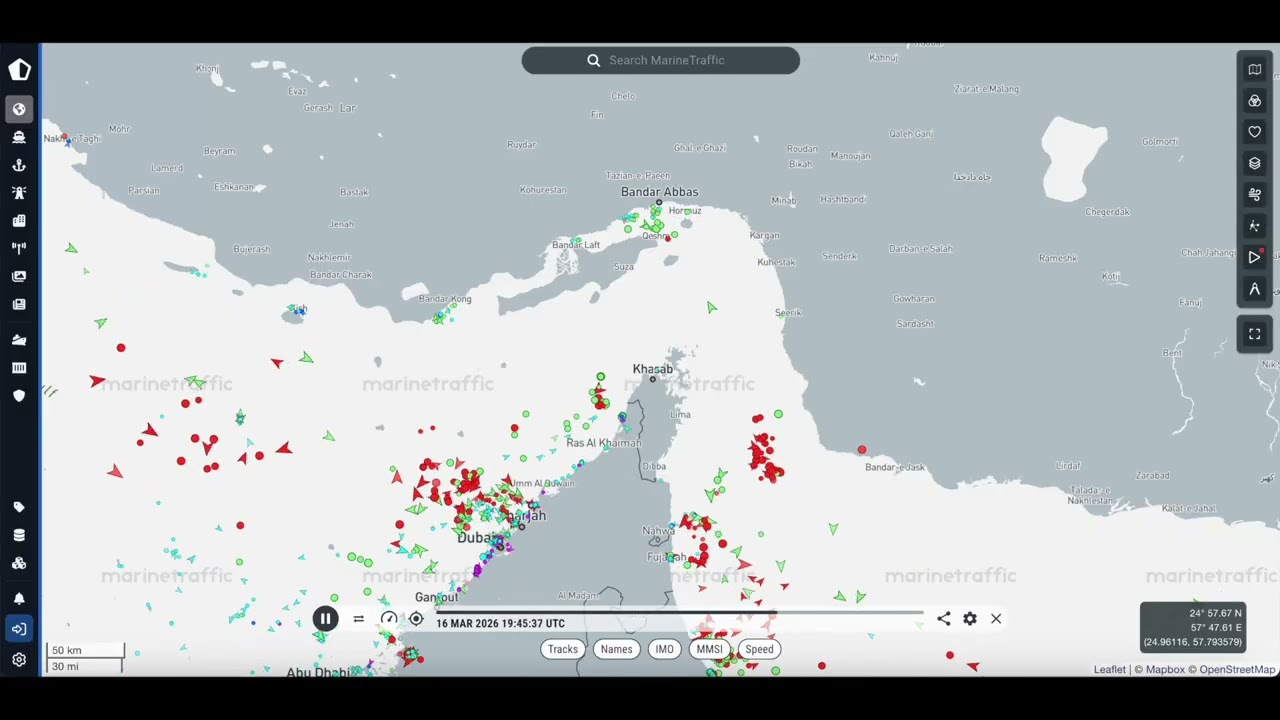The width and height of the screenshot is (1280, 720).
Task: Click the Fujairah map label
Action: [666, 557]
